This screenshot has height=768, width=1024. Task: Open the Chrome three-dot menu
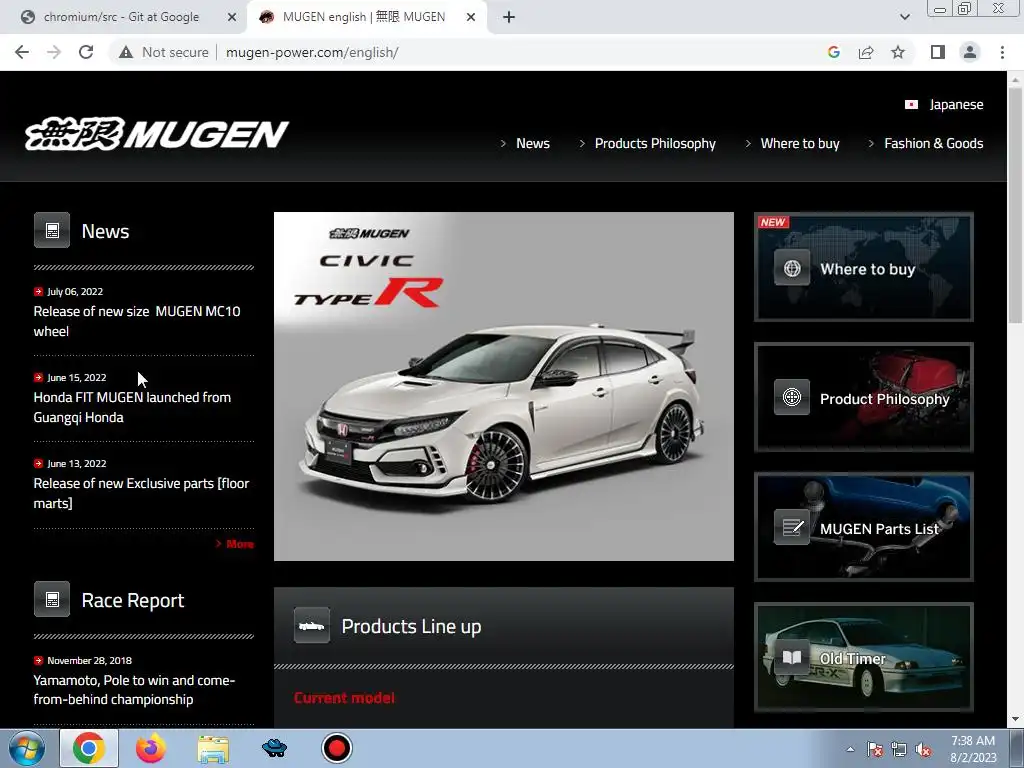pyautogui.click(x=1002, y=52)
